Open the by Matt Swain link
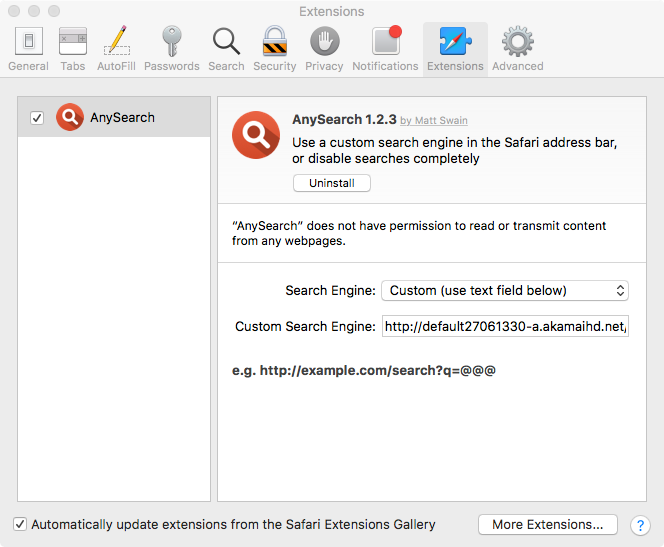The image size is (664, 547). [434, 121]
